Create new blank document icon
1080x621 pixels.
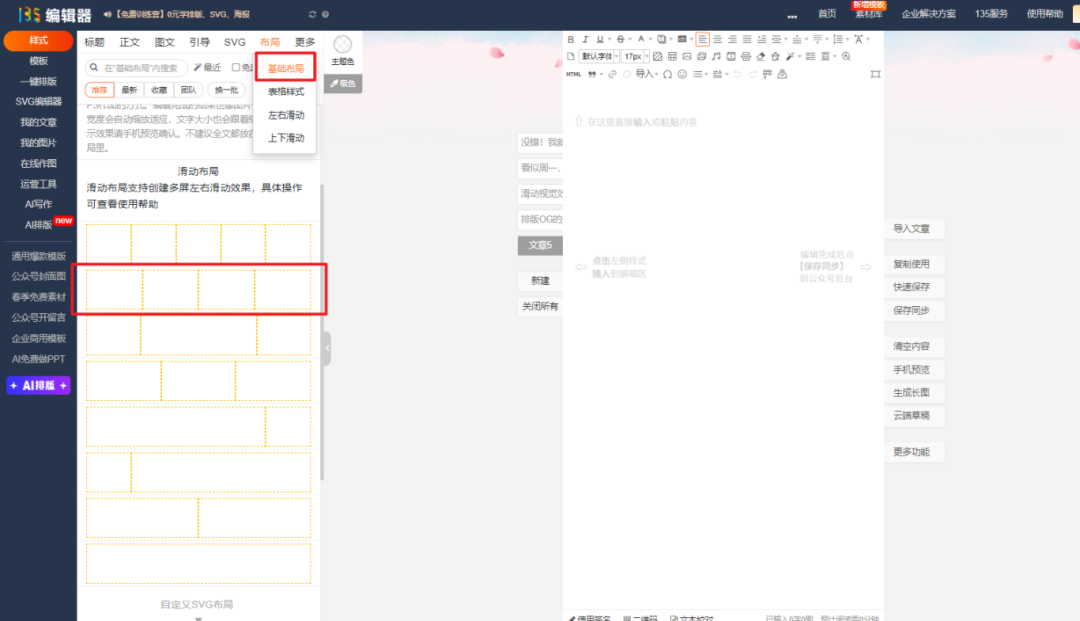pos(570,56)
